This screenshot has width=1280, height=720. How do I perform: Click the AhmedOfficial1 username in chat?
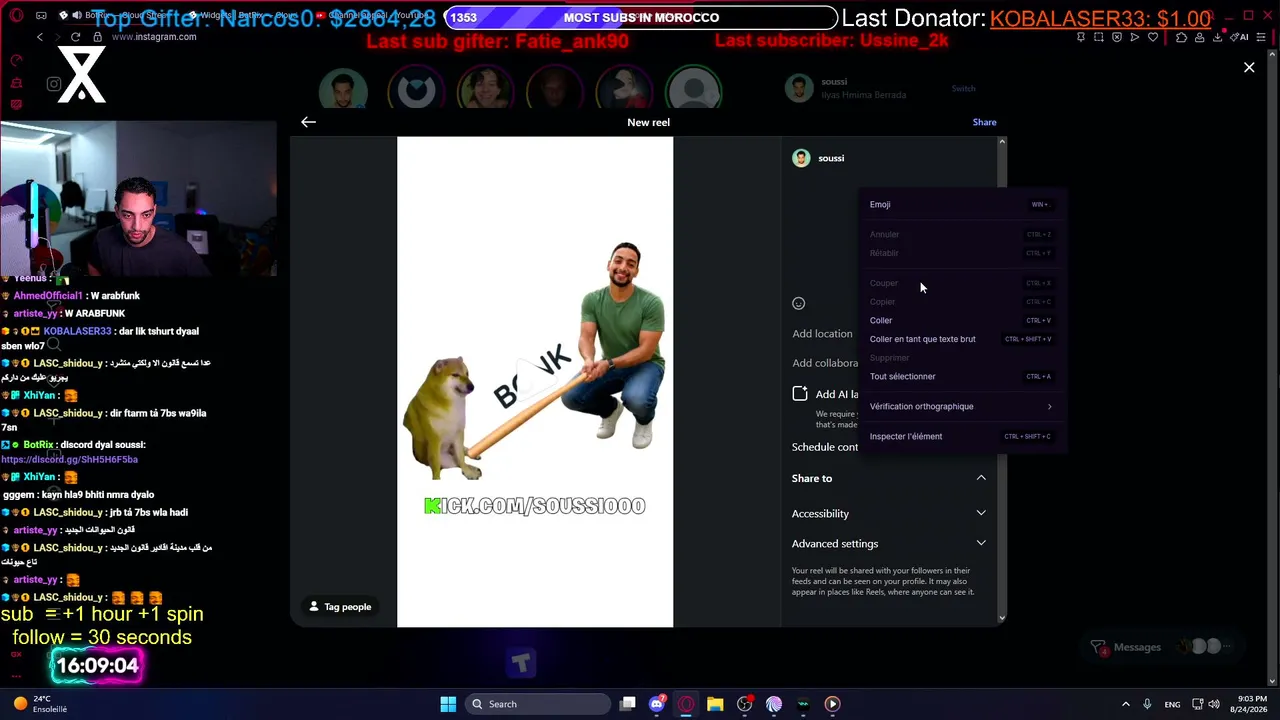[x=48, y=296]
